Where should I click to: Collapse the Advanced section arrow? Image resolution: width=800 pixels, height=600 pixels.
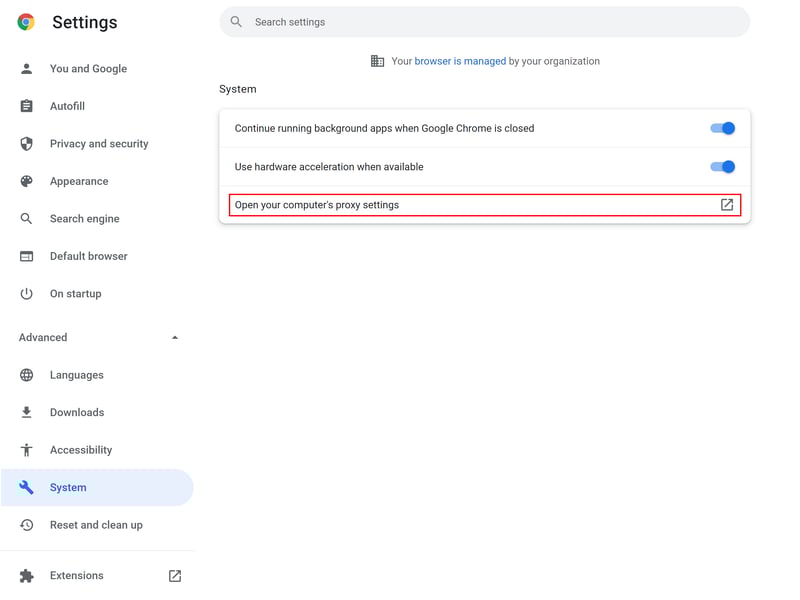point(175,338)
